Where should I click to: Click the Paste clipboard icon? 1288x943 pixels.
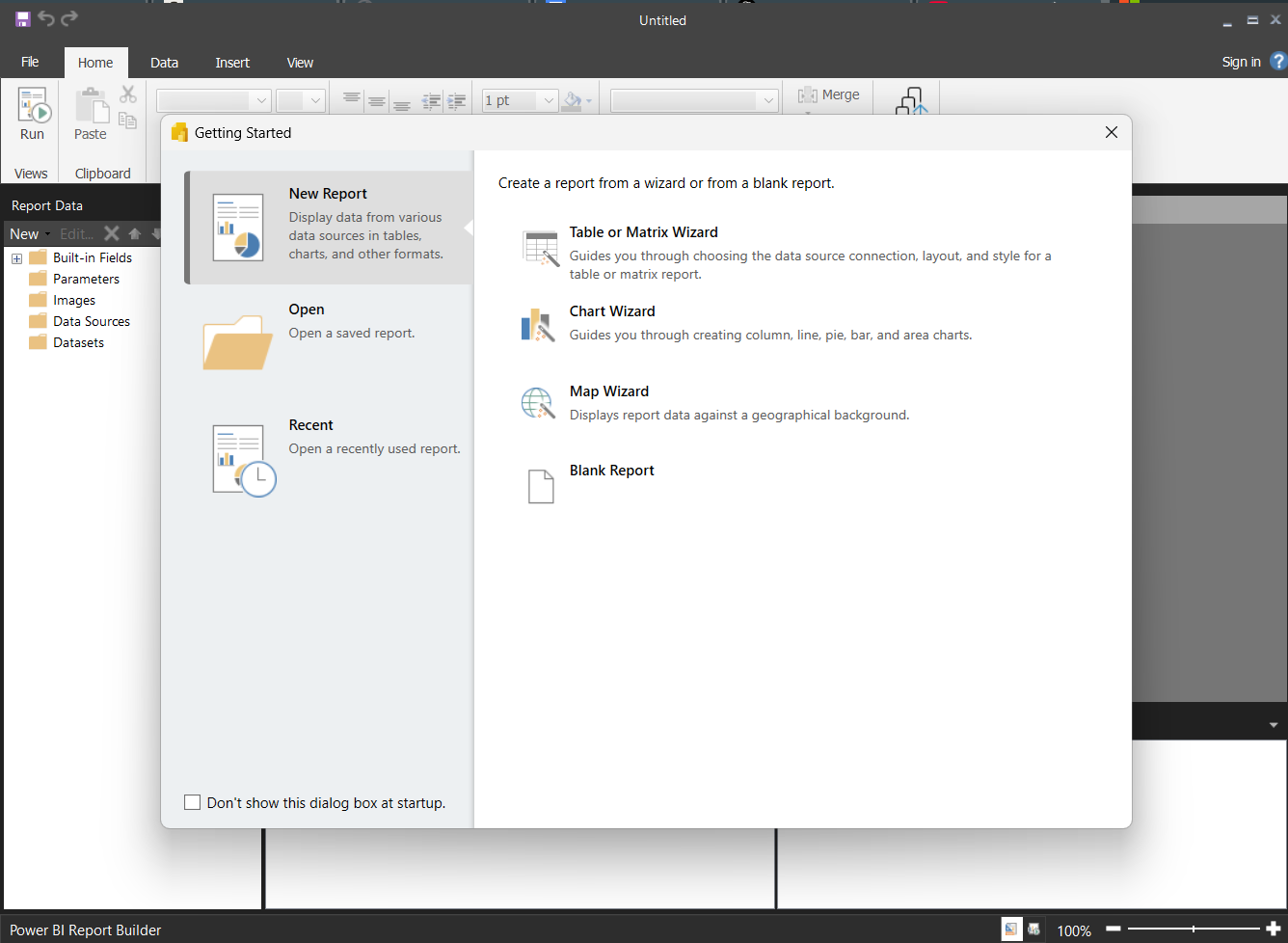click(x=92, y=105)
